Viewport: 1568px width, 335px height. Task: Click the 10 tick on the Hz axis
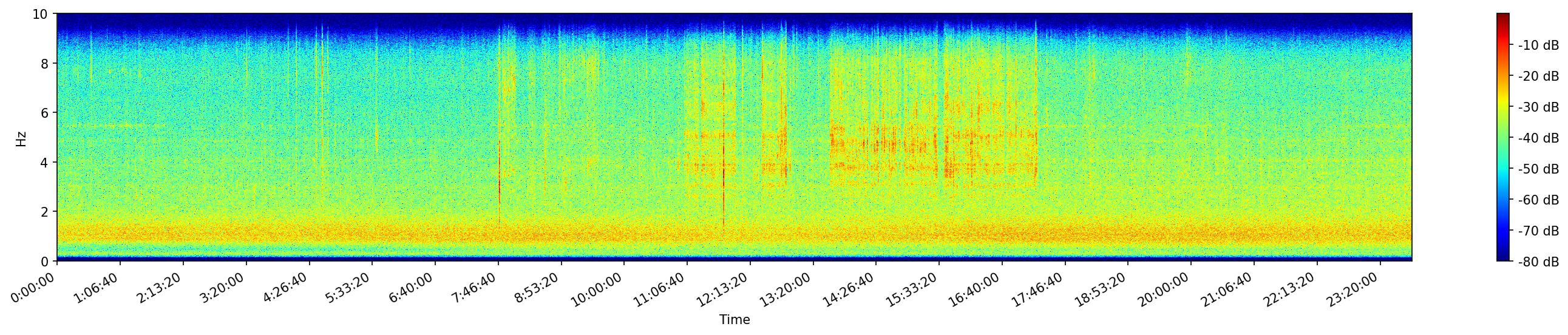click(x=40, y=14)
